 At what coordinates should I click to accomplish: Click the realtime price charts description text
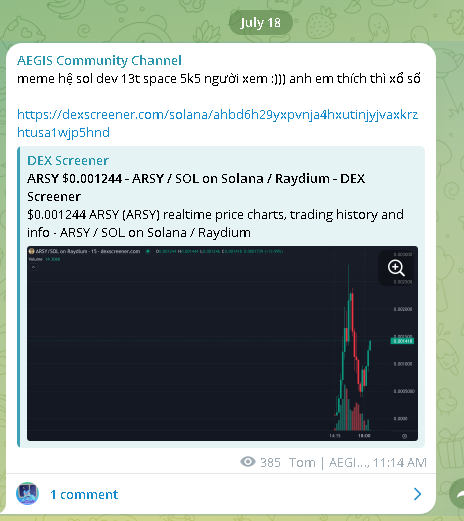[x=215, y=223]
